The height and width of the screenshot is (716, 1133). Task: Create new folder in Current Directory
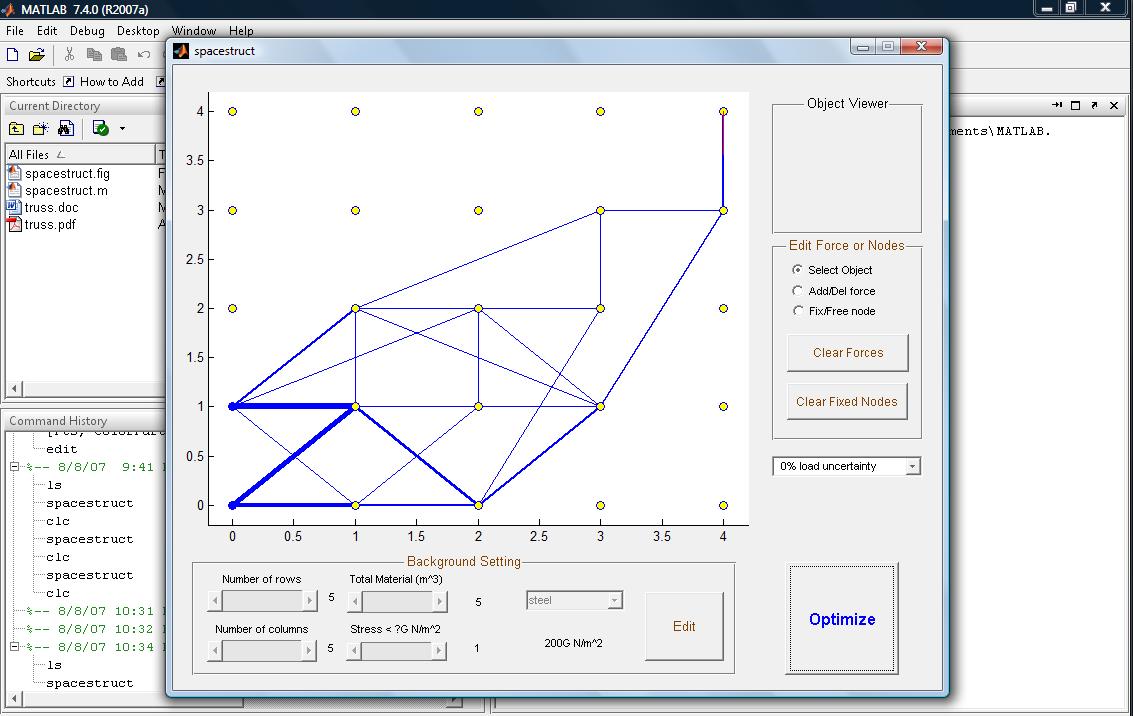(x=41, y=128)
